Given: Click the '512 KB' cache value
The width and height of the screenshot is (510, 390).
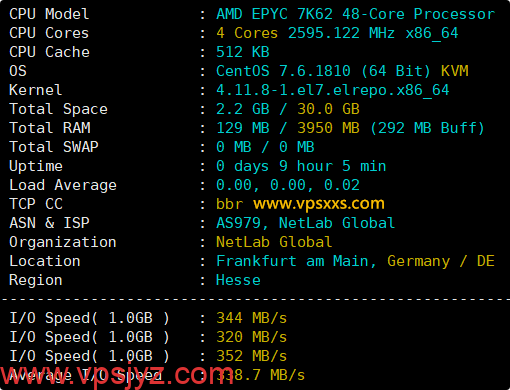Looking at the screenshot, I should tap(243, 52).
